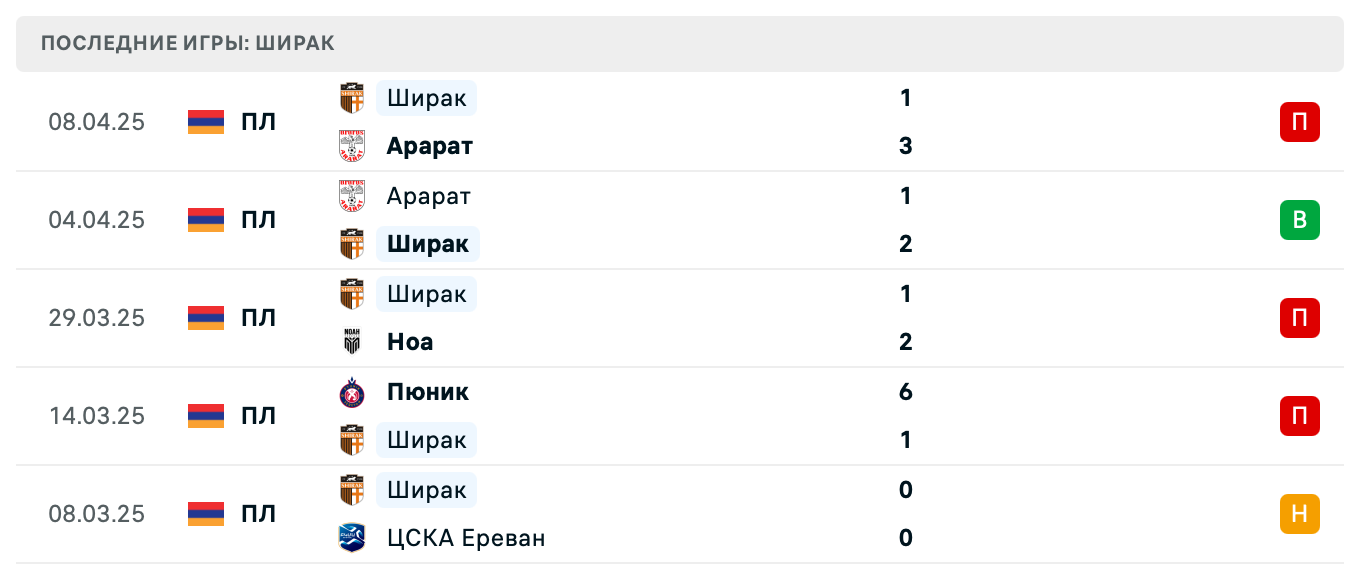Click ПЛ league label in 14.03.25 row
The width and height of the screenshot is (1358, 578).
tap(258, 416)
